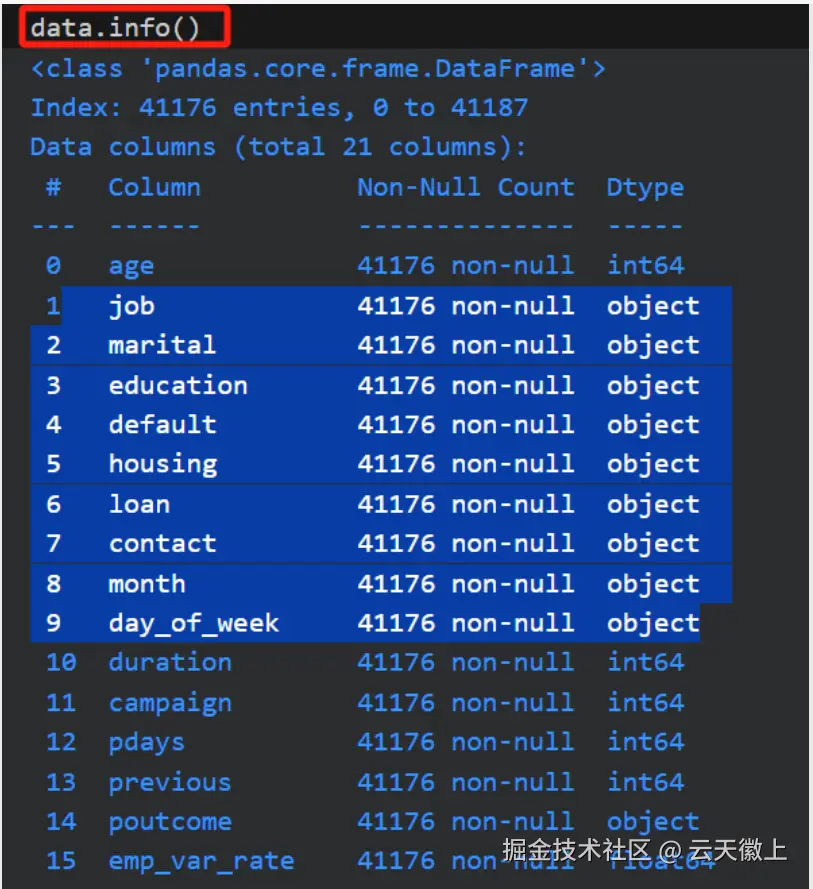Click the Column header label

pyautogui.click(x=154, y=187)
